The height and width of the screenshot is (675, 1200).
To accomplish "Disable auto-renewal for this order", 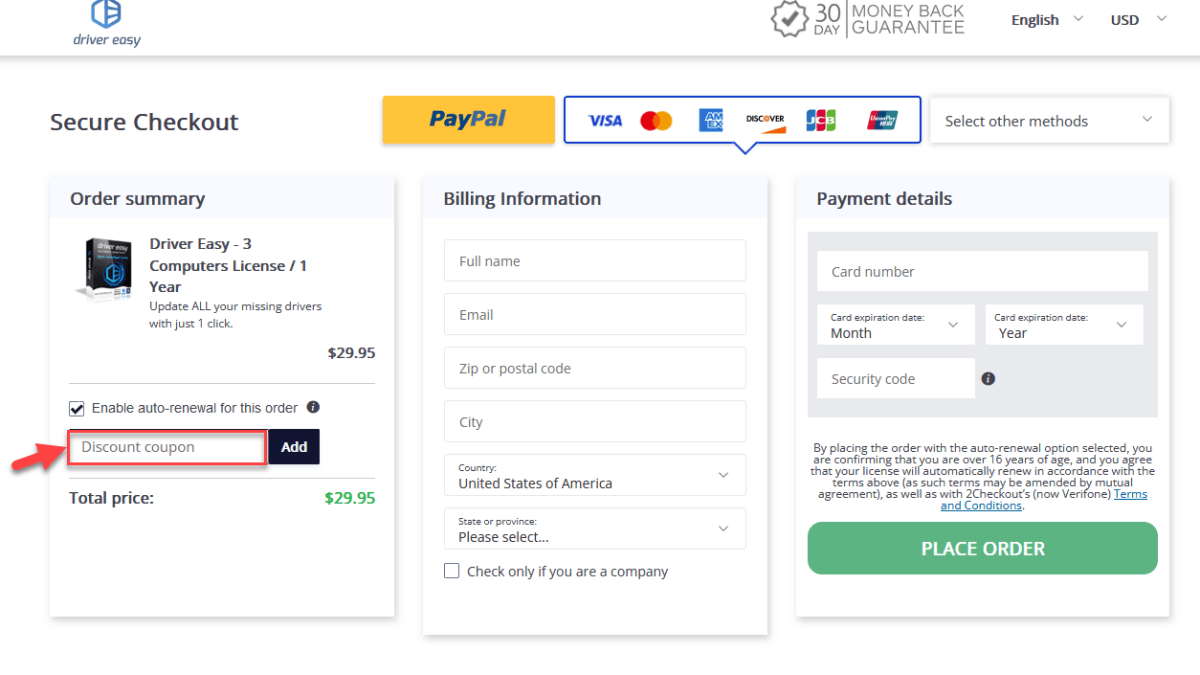I will point(77,407).
